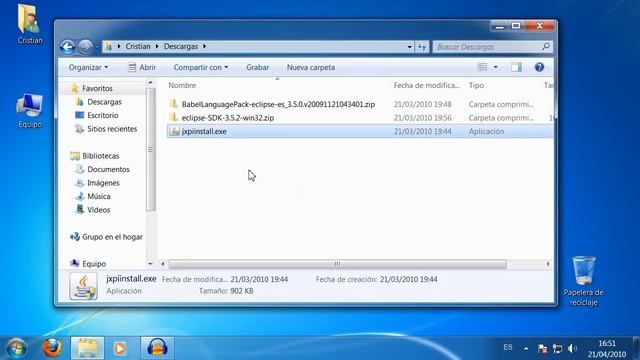
Task: Select BabelLanguagePack-eclipse-es zip file
Action: click(278, 104)
